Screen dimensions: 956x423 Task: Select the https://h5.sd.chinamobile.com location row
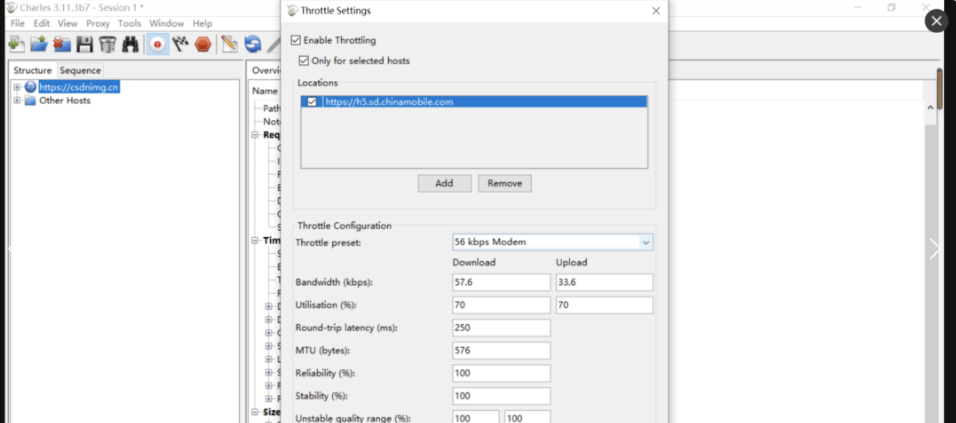pyautogui.click(x=474, y=102)
